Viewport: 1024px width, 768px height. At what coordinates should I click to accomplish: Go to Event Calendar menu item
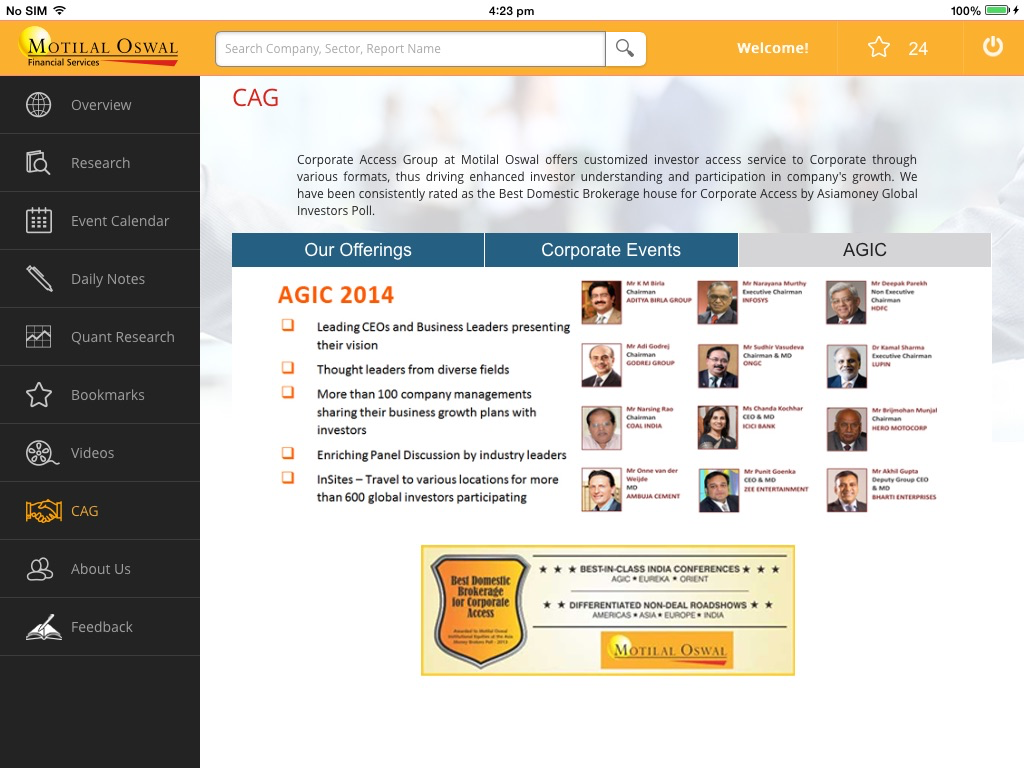(x=100, y=221)
